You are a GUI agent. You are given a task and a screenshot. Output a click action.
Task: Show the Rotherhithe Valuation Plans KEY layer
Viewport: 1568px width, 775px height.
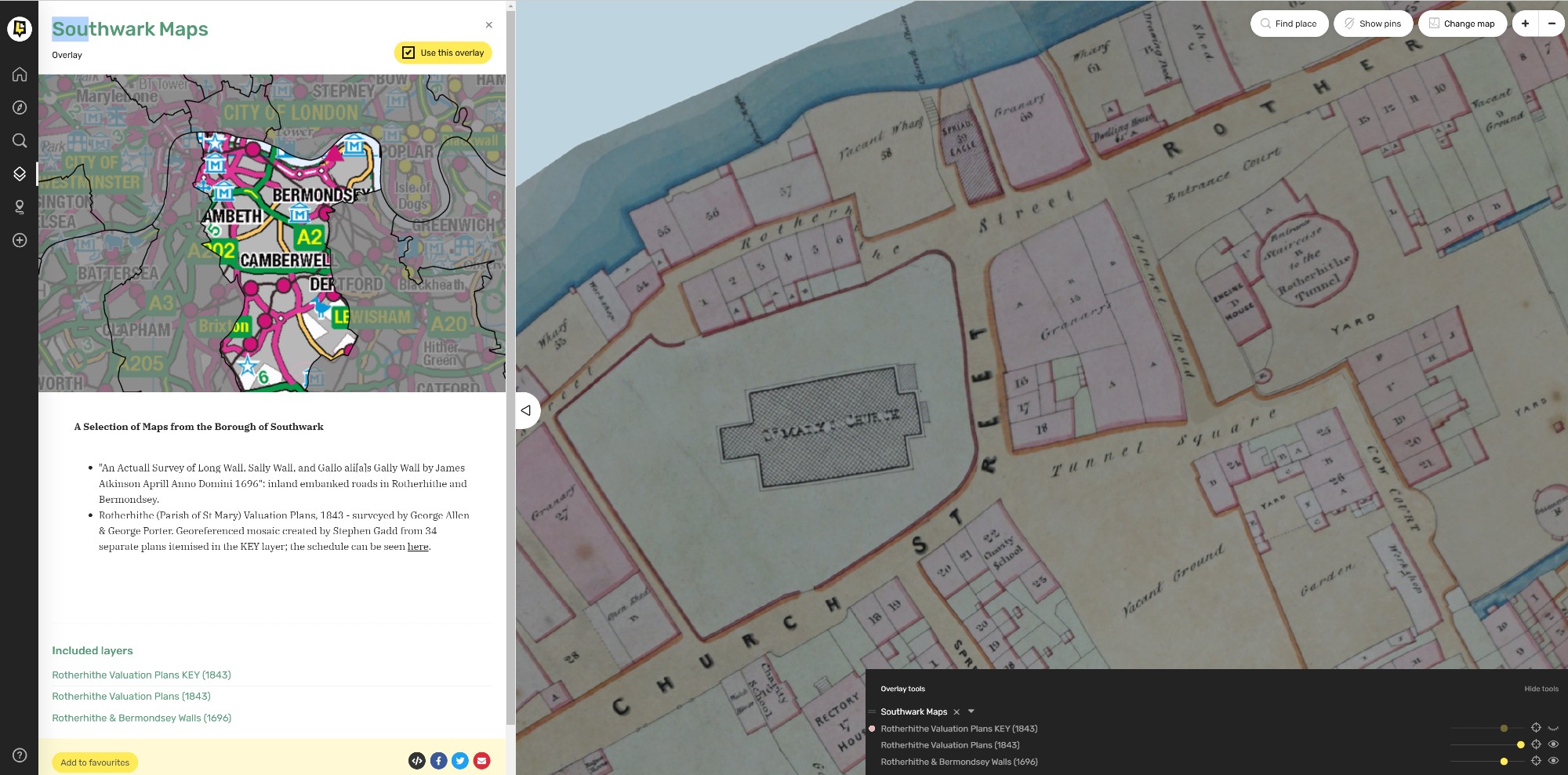pos(1552,728)
